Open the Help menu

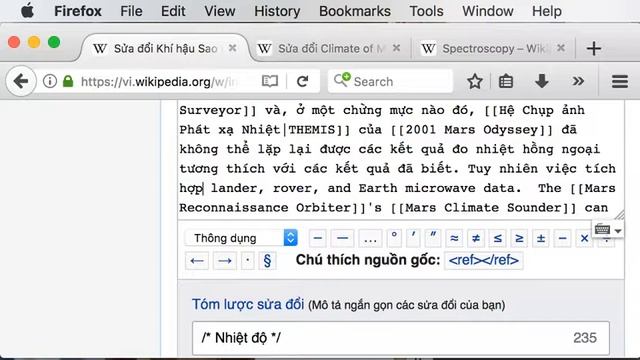tap(547, 11)
